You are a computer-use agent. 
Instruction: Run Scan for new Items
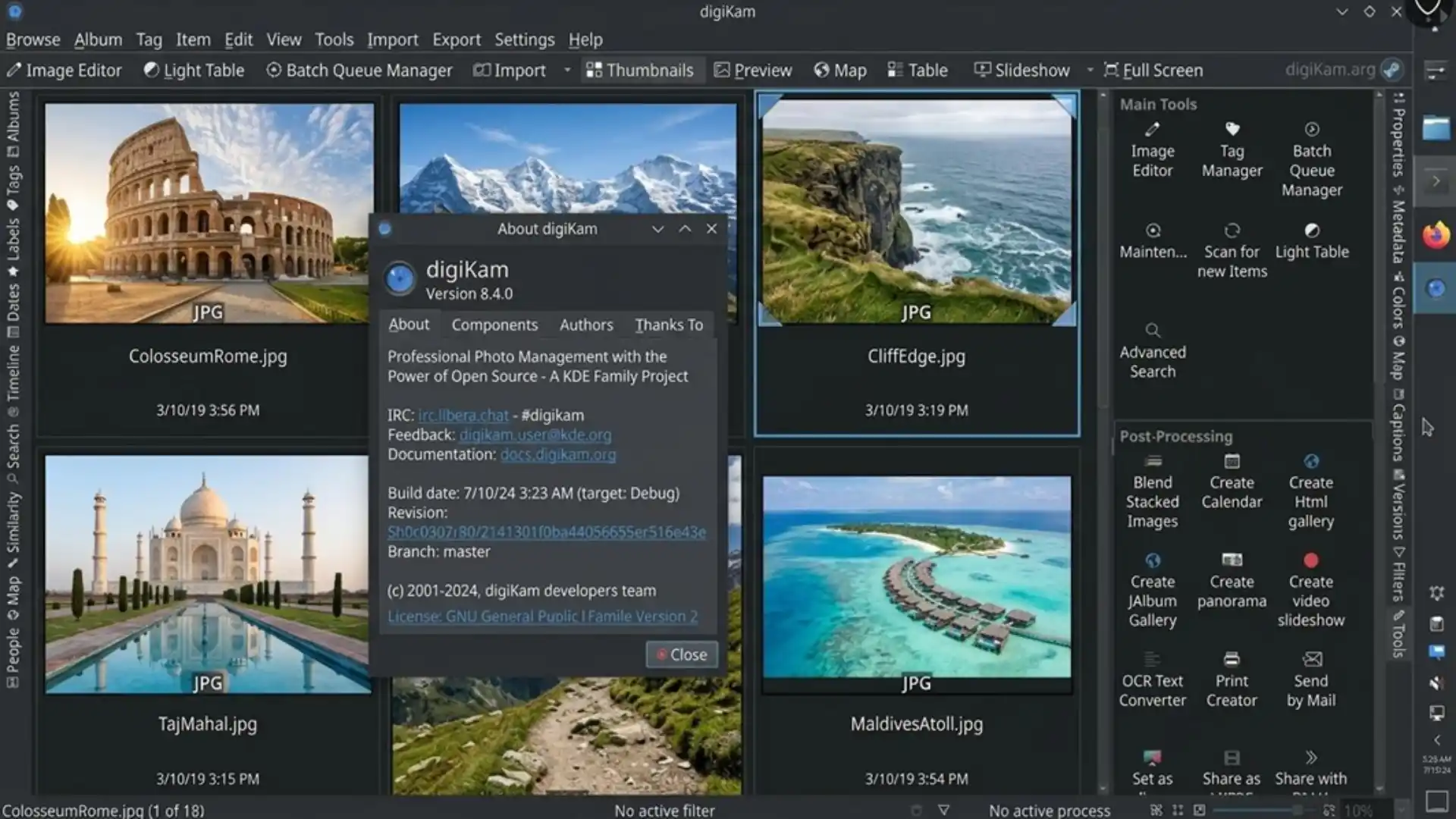(x=1232, y=251)
